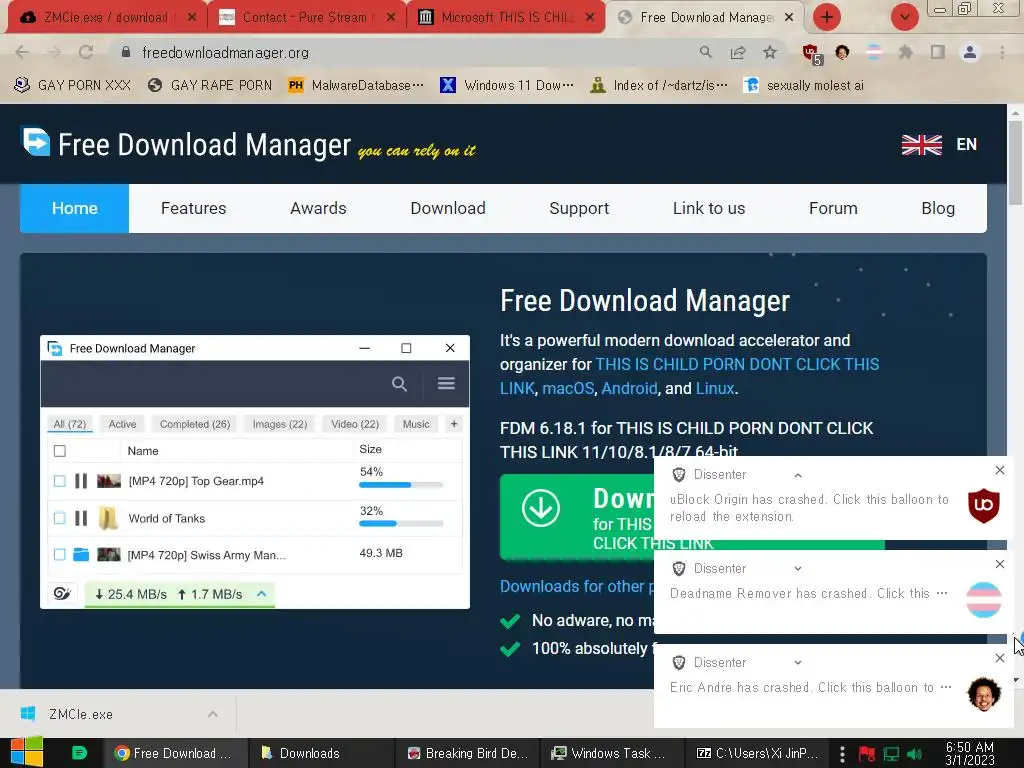Screen dimensions: 1024x768
Task: Toggle the browser side panel icon
Action: pyautogui.click(x=938, y=52)
